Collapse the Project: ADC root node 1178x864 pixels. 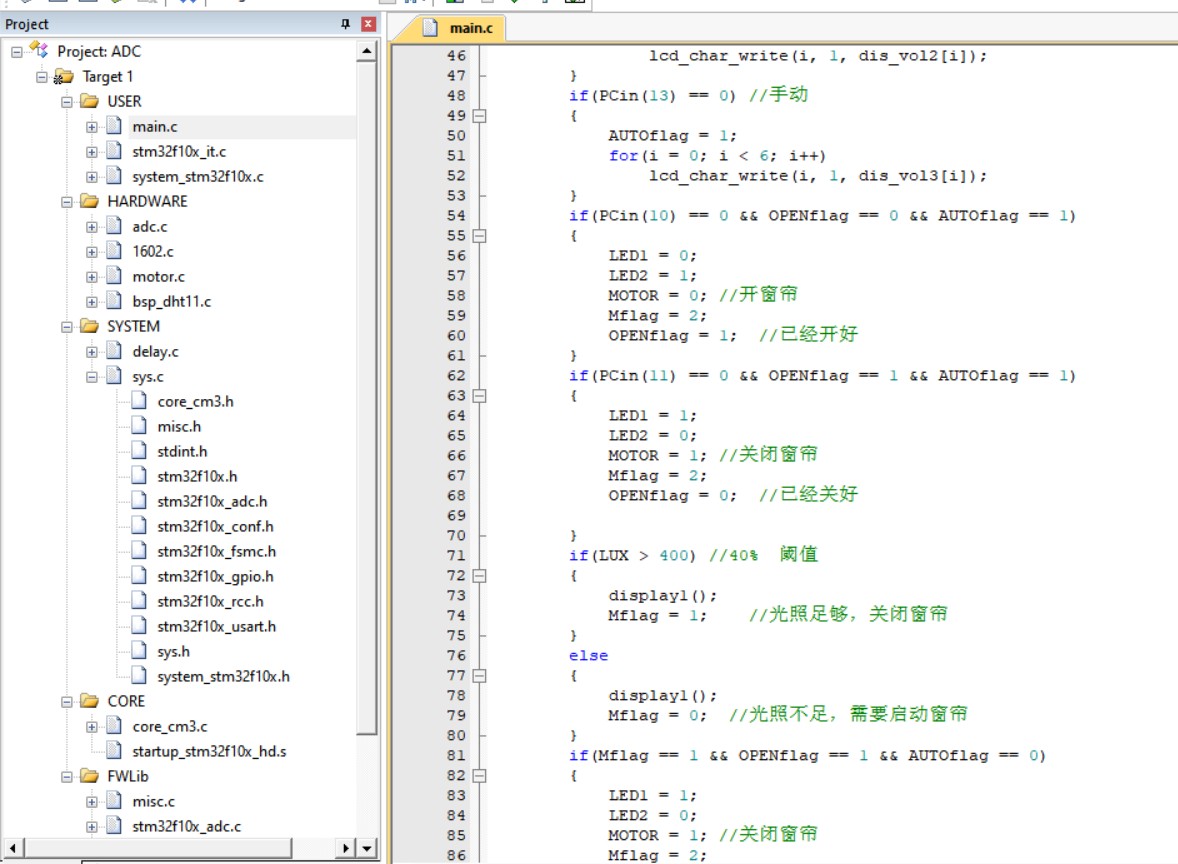click(x=17, y=52)
